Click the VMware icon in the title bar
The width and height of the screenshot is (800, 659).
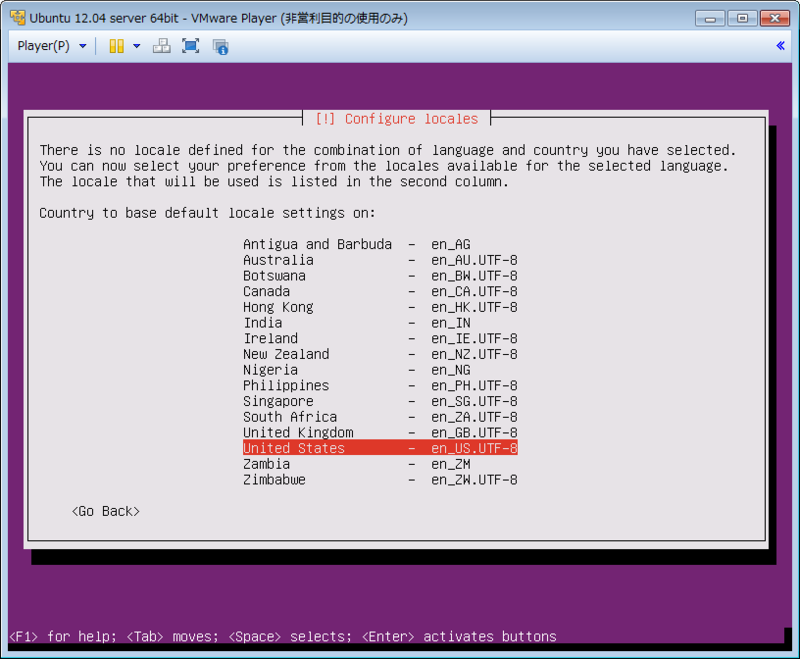point(18,18)
